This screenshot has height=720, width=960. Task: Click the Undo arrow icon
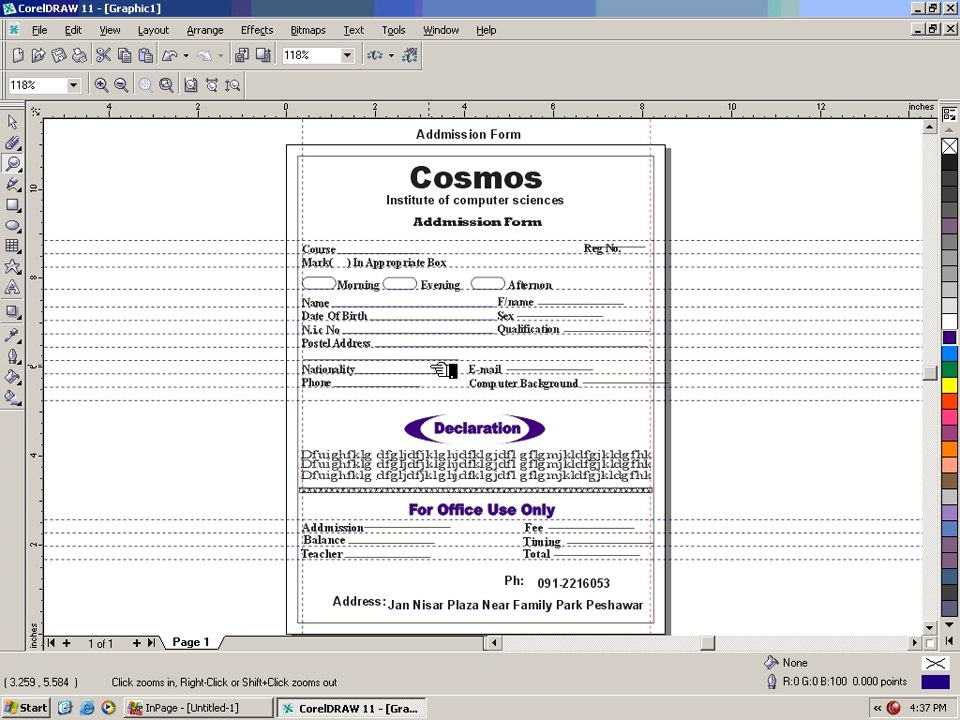[x=169, y=56]
